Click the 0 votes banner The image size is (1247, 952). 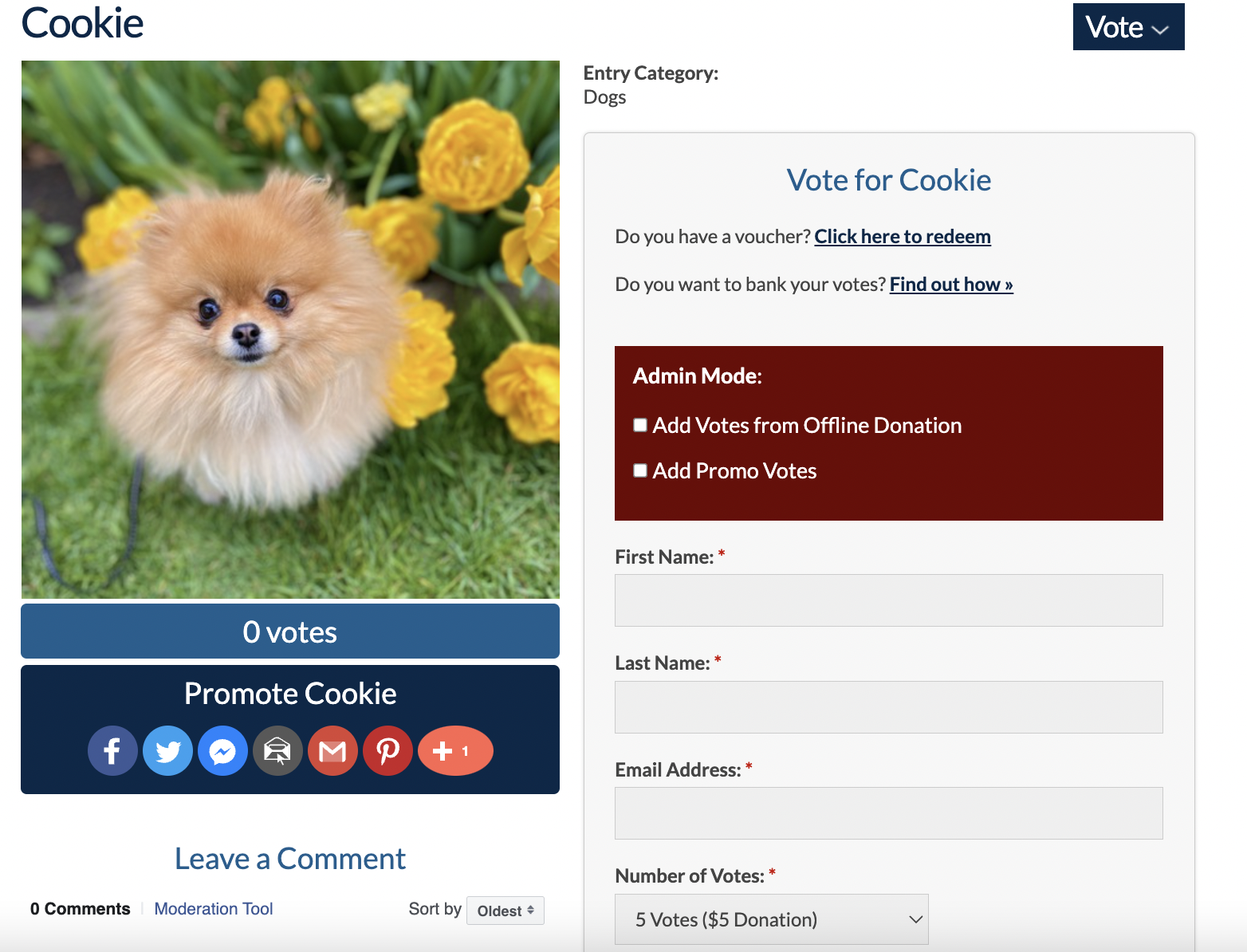click(290, 631)
